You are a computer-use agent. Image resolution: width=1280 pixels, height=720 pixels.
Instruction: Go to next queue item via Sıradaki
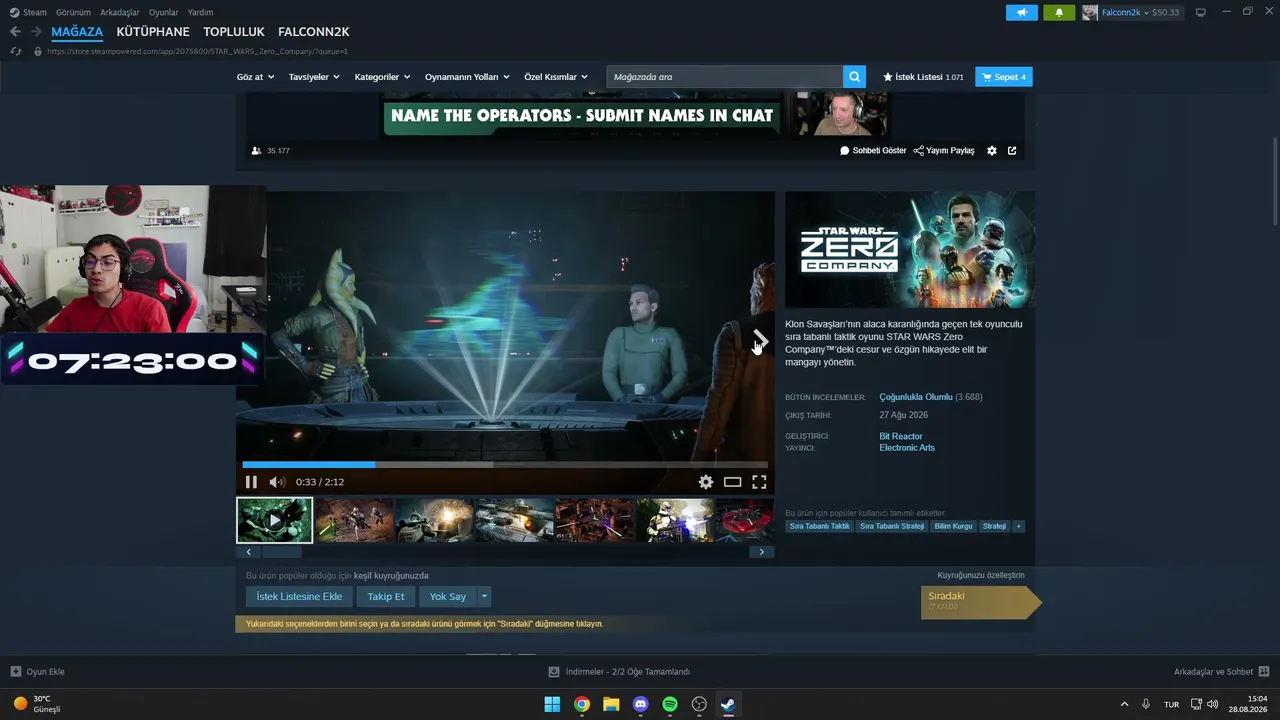click(x=980, y=602)
